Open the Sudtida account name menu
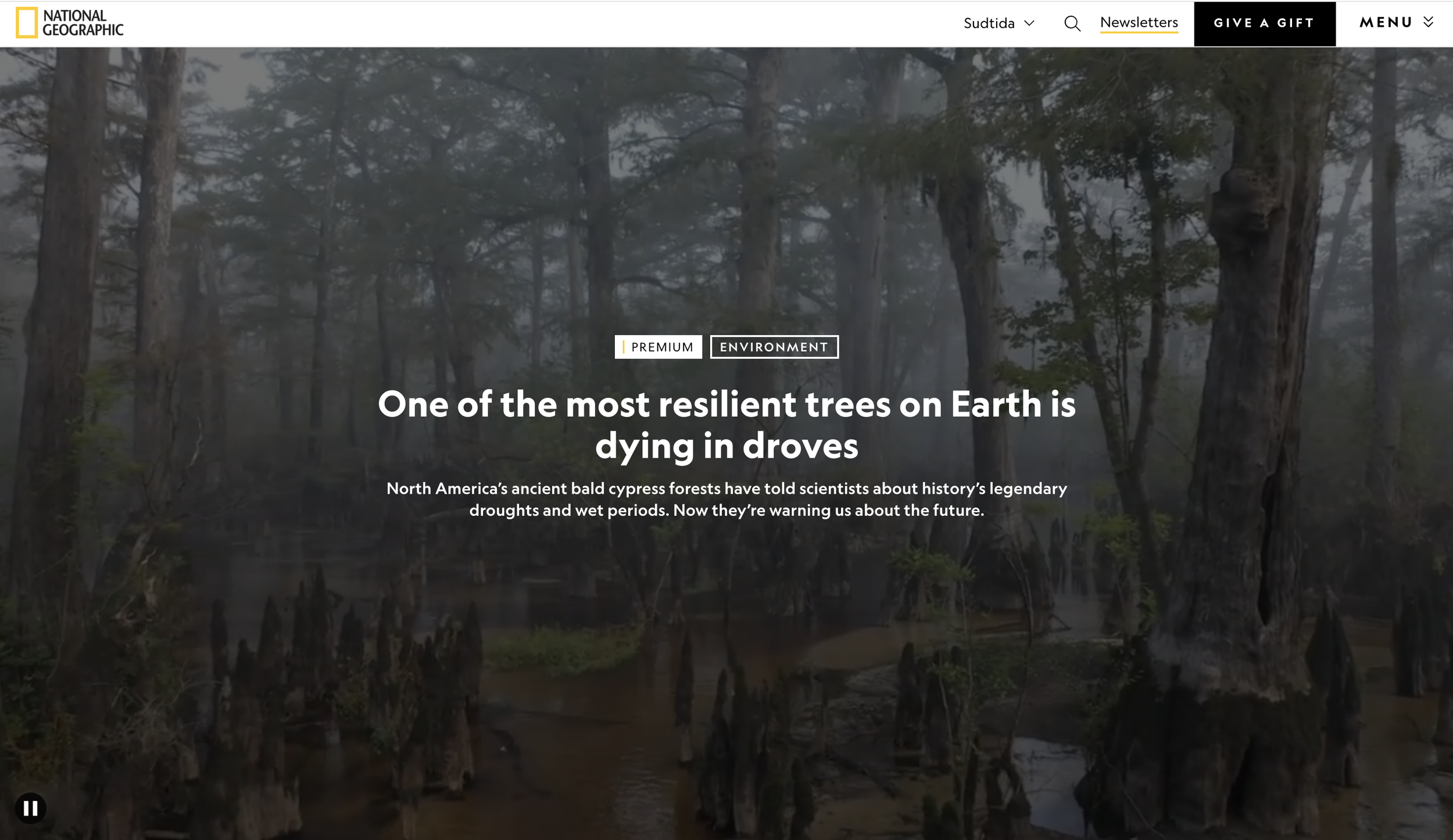Image resolution: width=1453 pixels, height=840 pixels. click(989, 23)
